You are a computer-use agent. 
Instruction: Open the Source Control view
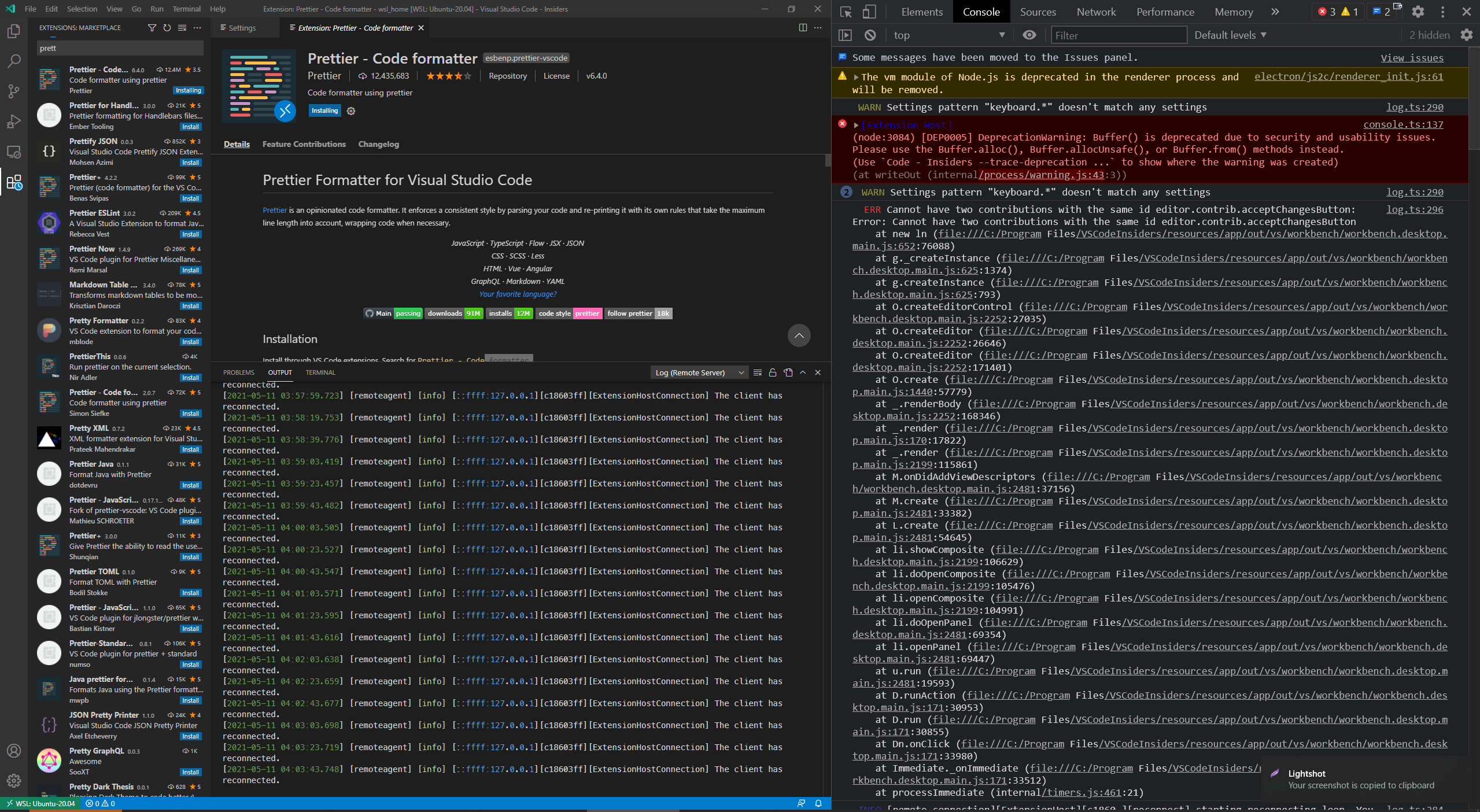tap(13, 91)
